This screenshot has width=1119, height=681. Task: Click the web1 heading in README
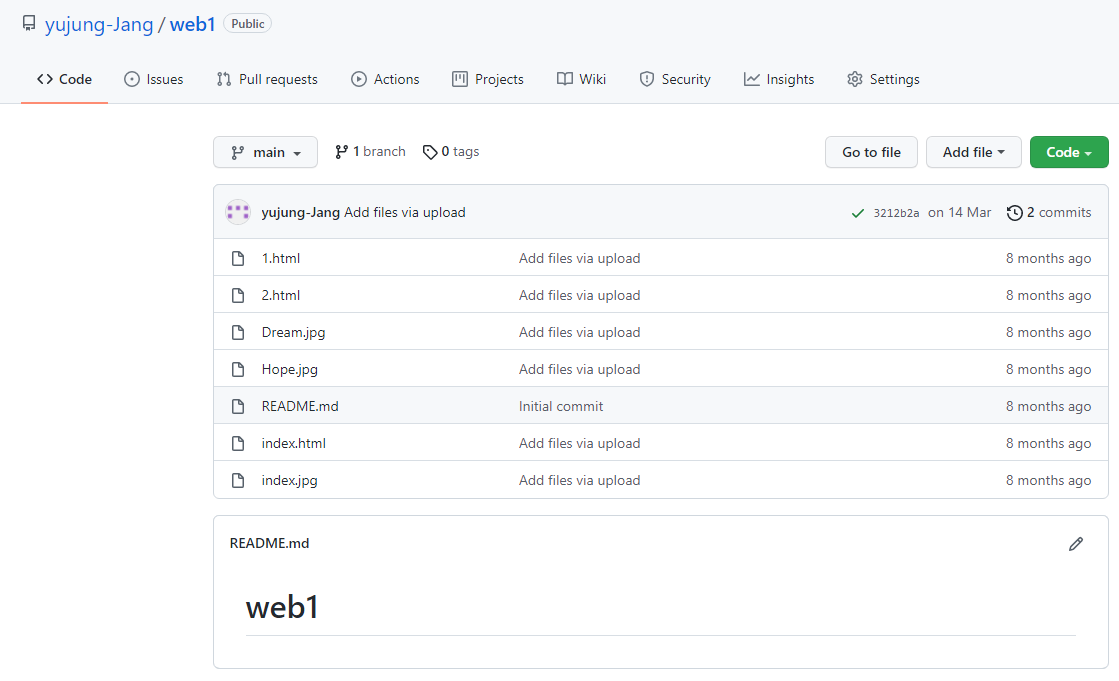(x=282, y=607)
